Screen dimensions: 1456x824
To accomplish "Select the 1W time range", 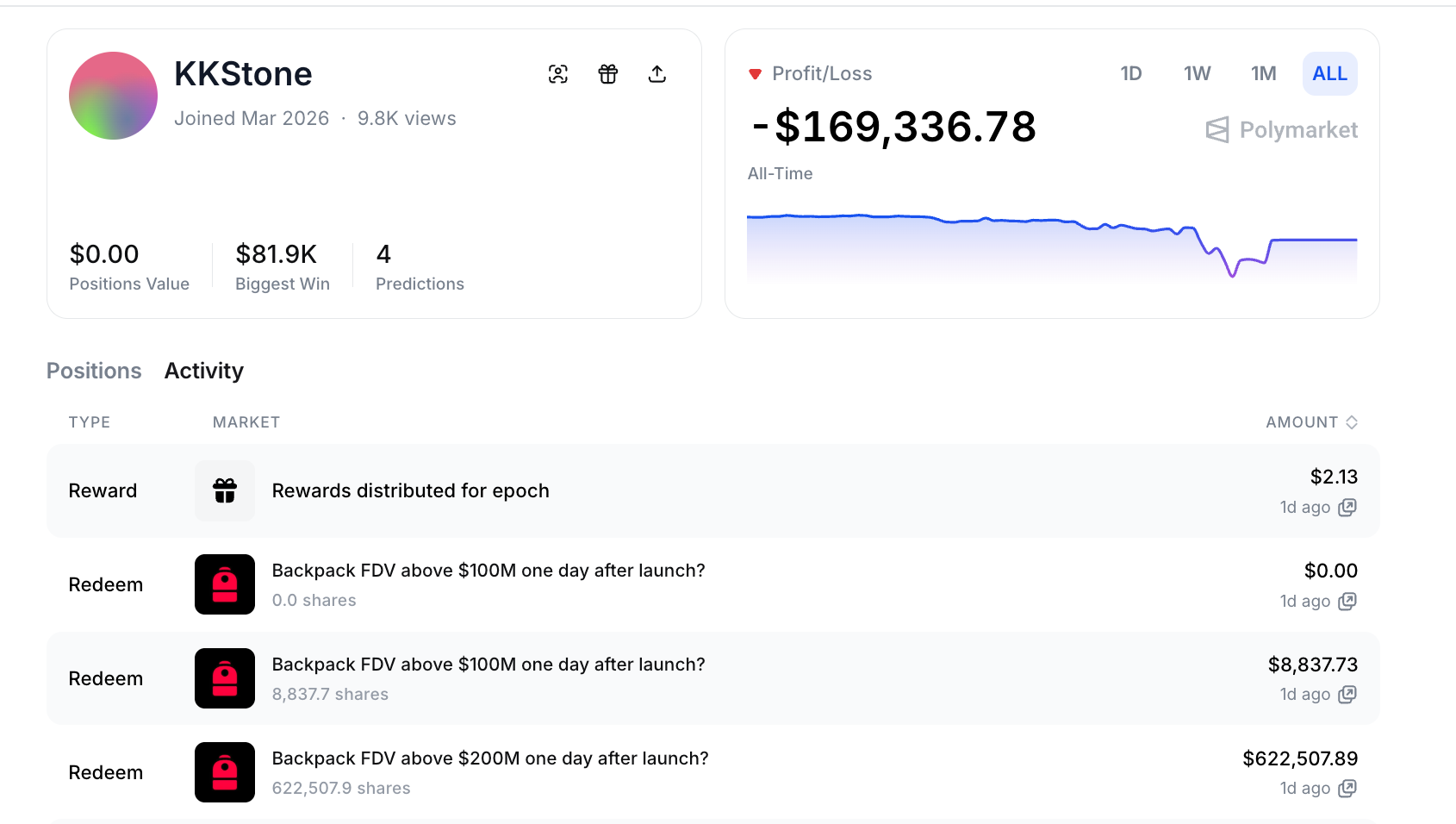I will point(1197,74).
